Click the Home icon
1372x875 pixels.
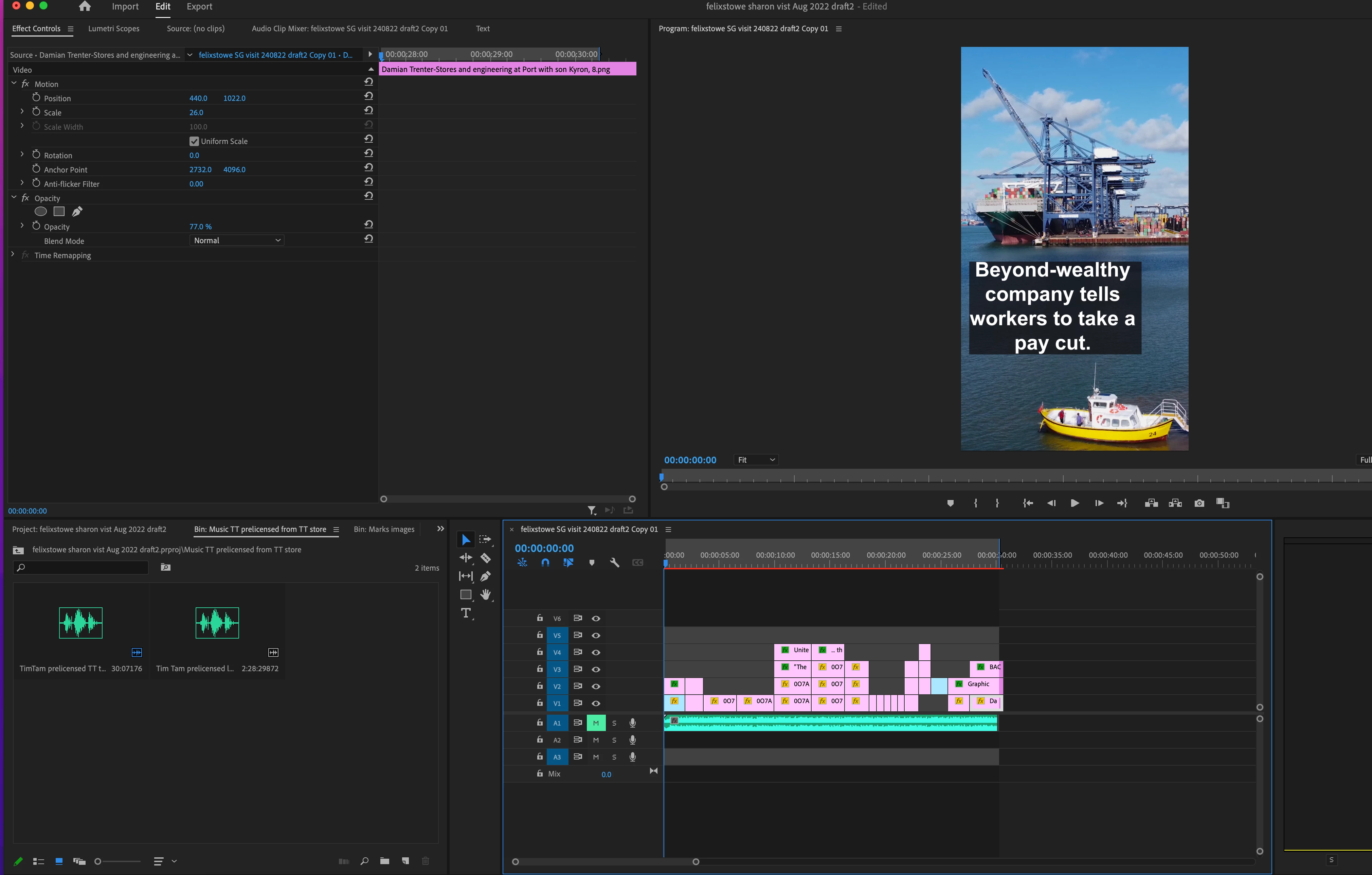tap(85, 6)
